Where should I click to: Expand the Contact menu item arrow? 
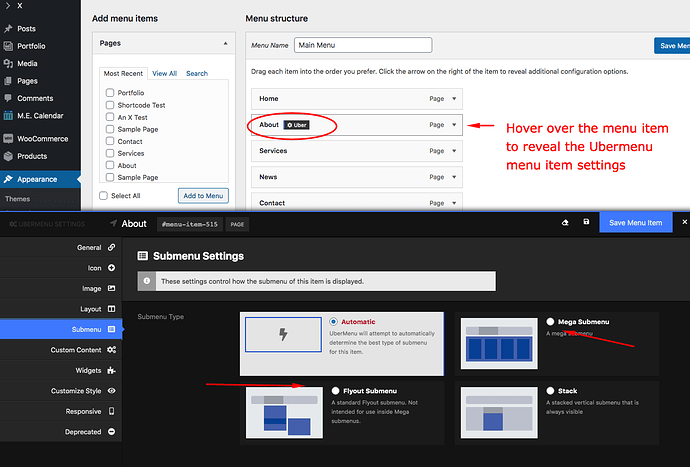454,203
